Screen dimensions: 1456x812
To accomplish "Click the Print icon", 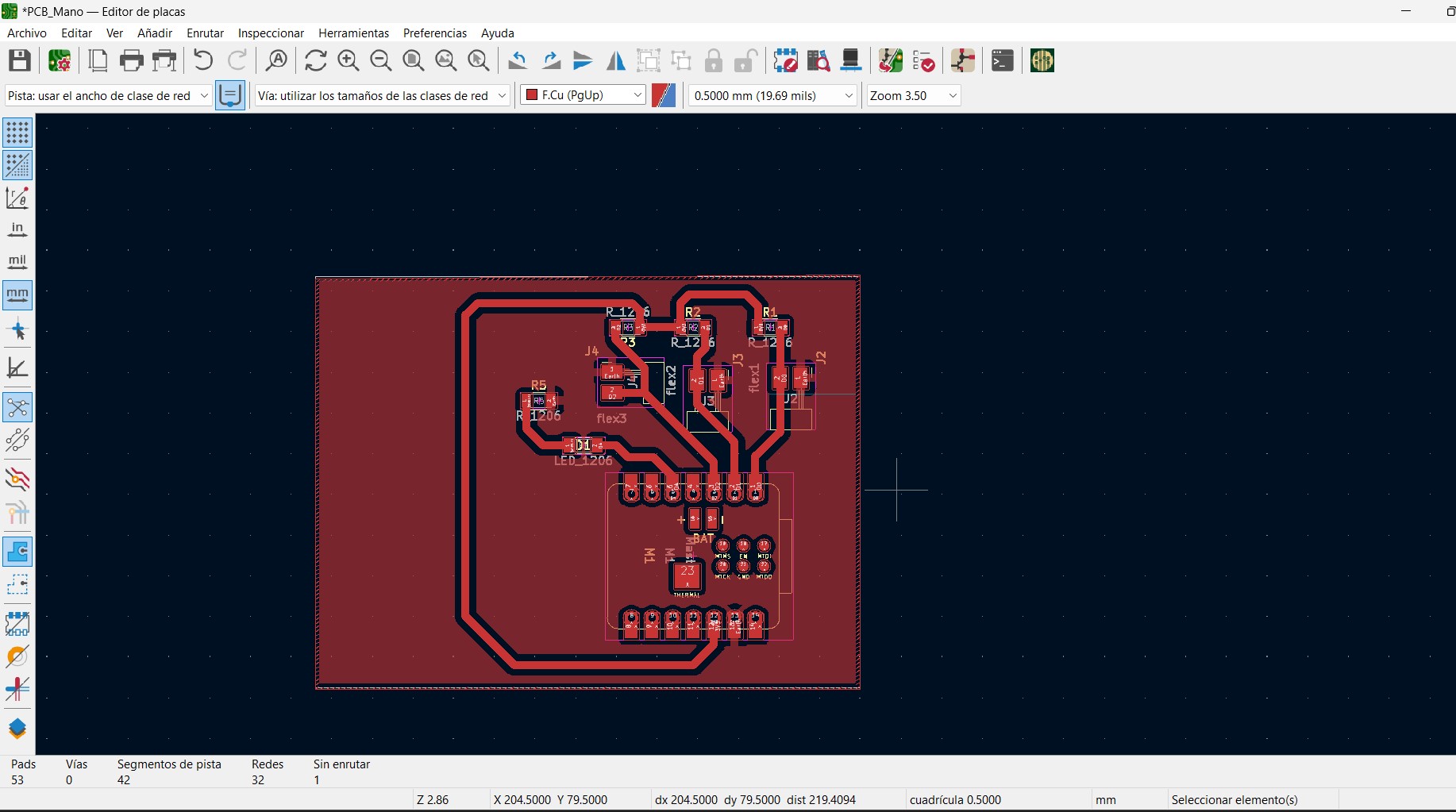I will coord(131,60).
